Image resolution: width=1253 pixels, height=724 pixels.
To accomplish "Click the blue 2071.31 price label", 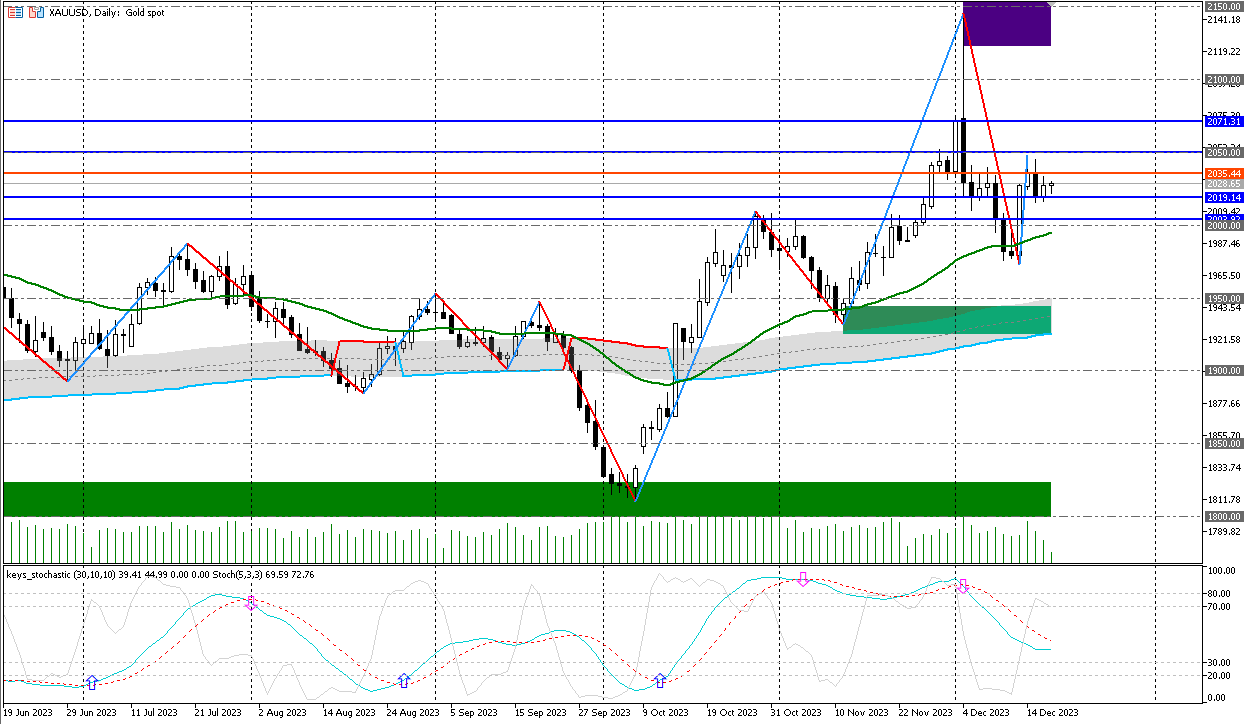I will (1224, 121).
